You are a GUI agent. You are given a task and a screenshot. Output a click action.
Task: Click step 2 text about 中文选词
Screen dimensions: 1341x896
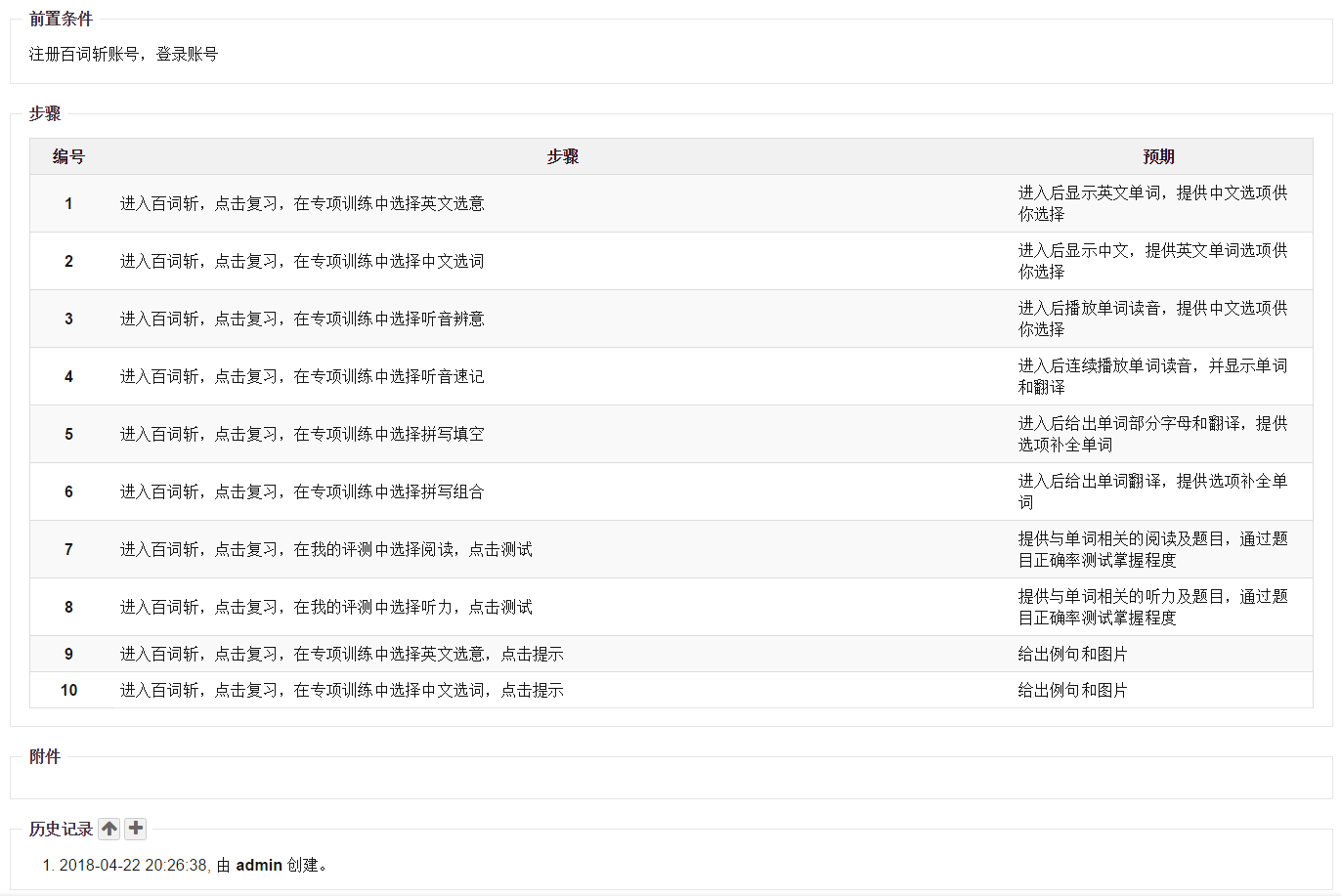(302, 261)
